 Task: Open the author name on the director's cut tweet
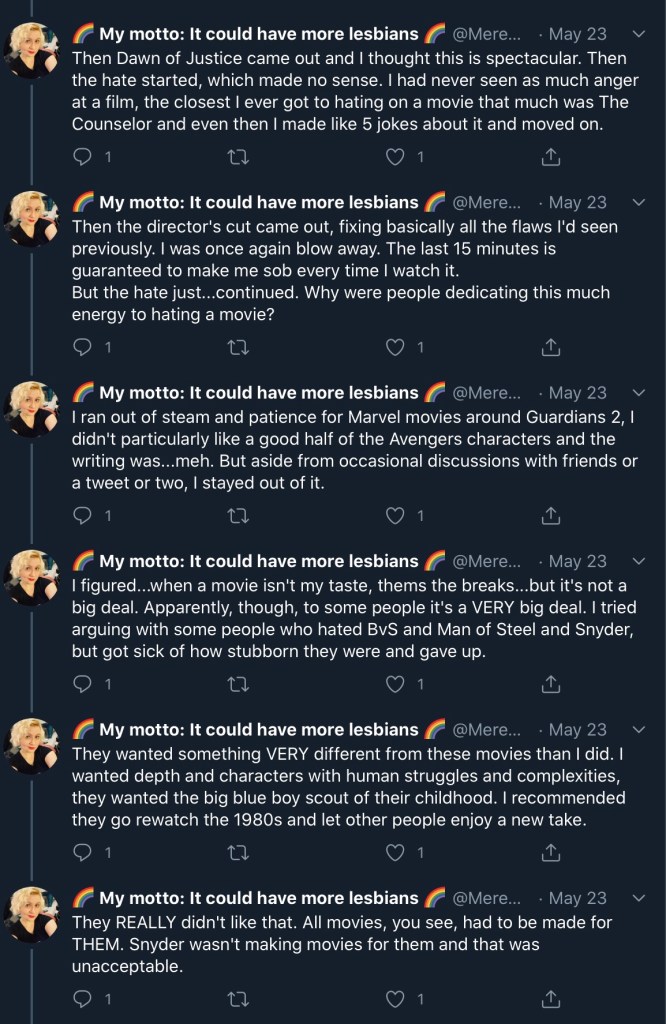(258, 202)
